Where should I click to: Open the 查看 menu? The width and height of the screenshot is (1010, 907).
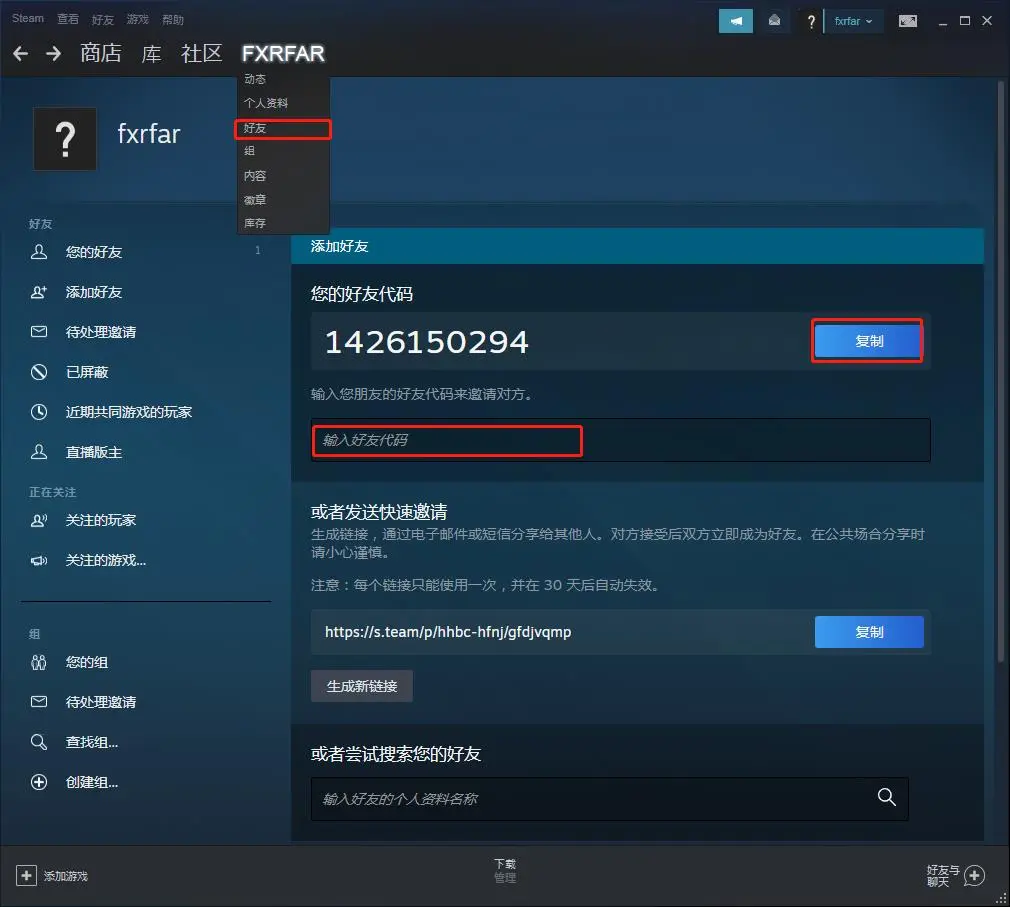click(x=68, y=19)
